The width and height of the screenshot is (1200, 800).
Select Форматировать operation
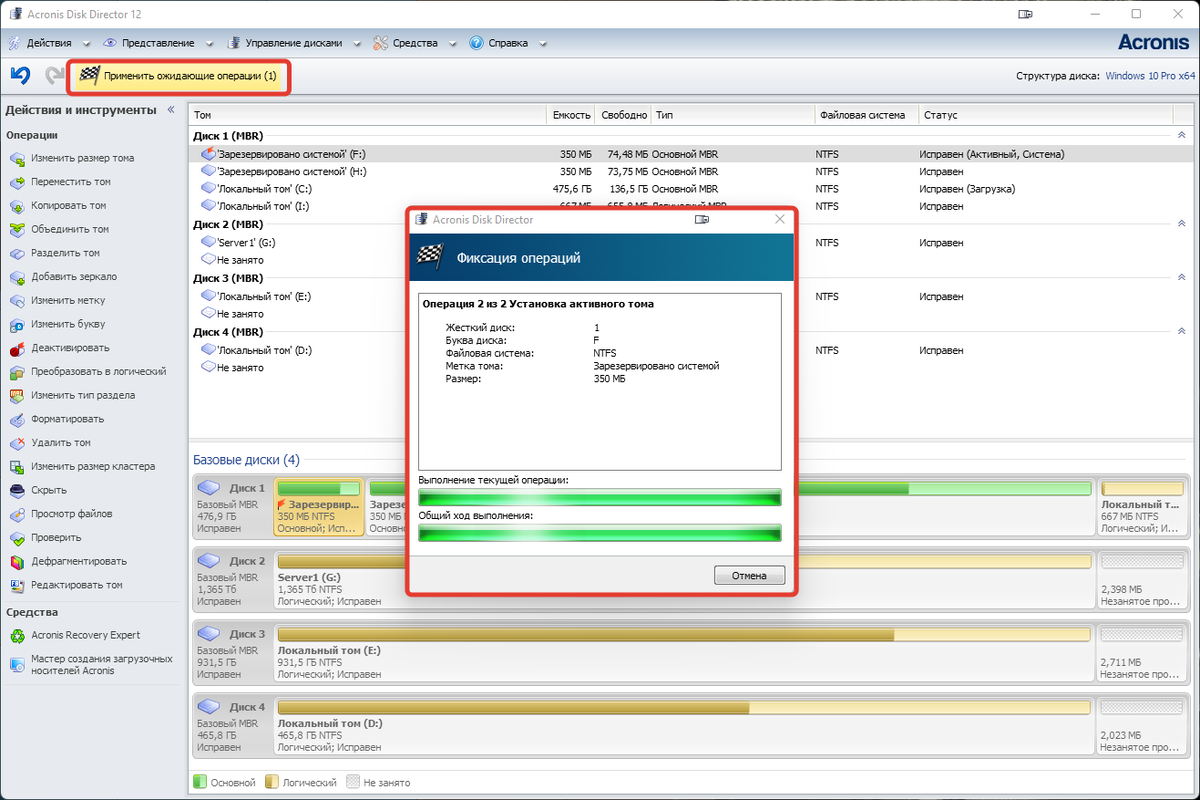pyautogui.click(x=67, y=419)
